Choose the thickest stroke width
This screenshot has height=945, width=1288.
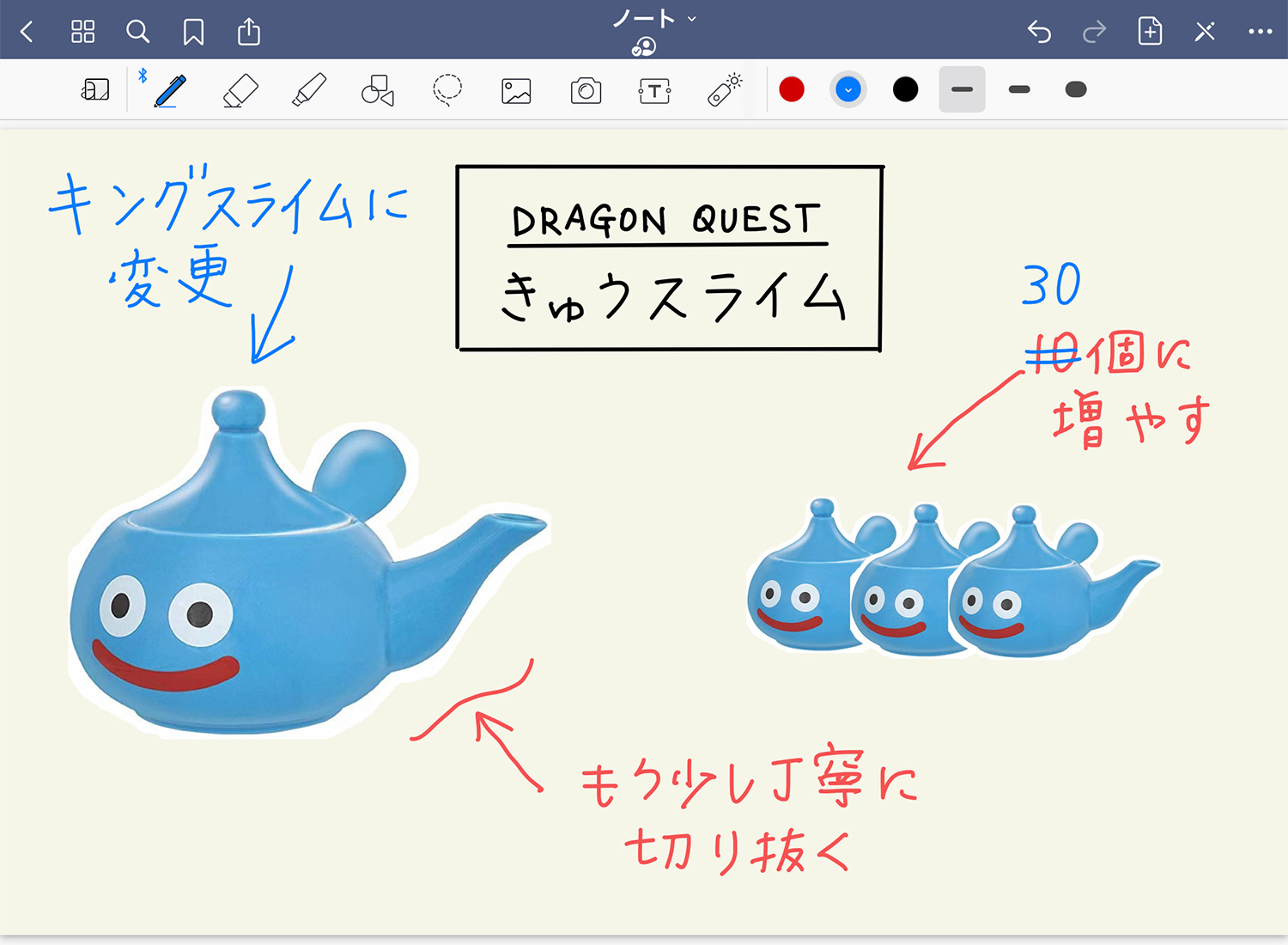pyautogui.click(x=1076, y=89)
